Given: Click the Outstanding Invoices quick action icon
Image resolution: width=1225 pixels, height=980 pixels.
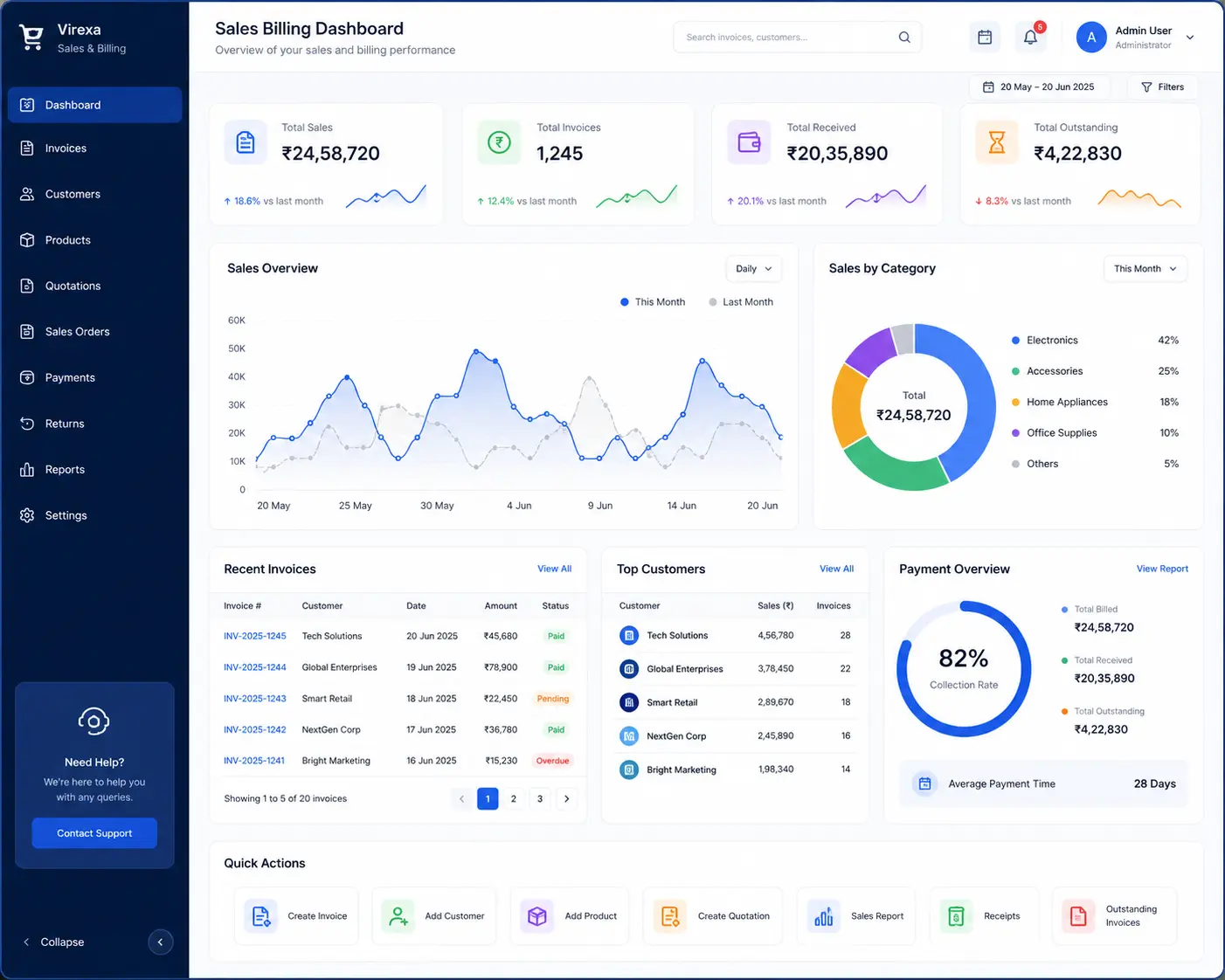Looking at the screenshot, I should (x=1078, y=916).
